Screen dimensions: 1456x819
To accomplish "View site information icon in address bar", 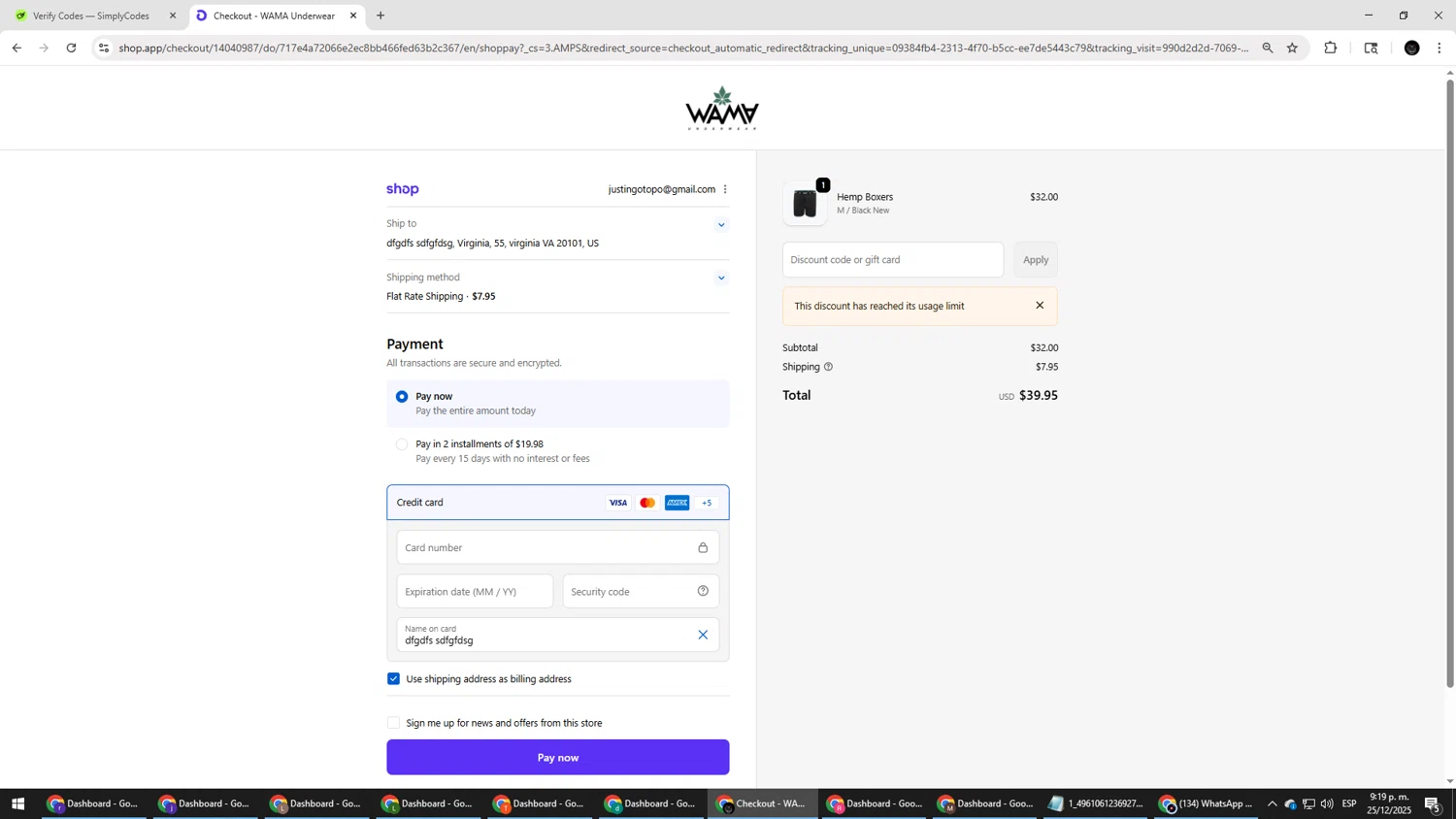I will [x=104, y=48].
